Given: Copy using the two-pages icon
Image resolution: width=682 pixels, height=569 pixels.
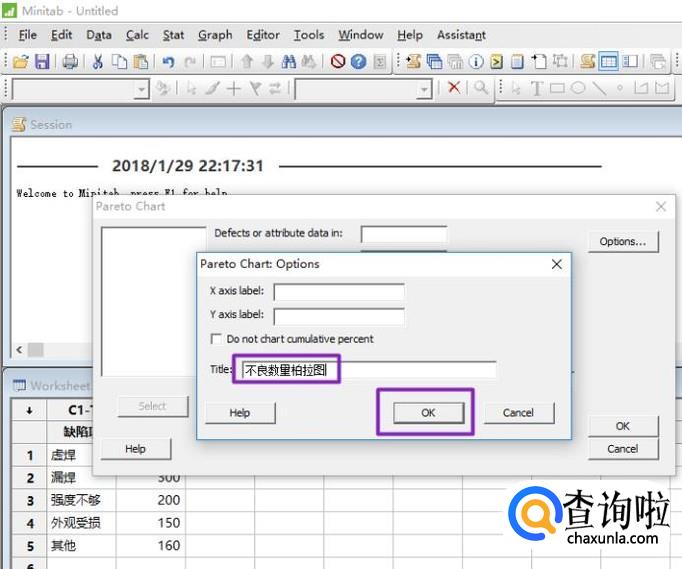Looking at the screenshot, I should pyautogui.click(x=119, y=62).
